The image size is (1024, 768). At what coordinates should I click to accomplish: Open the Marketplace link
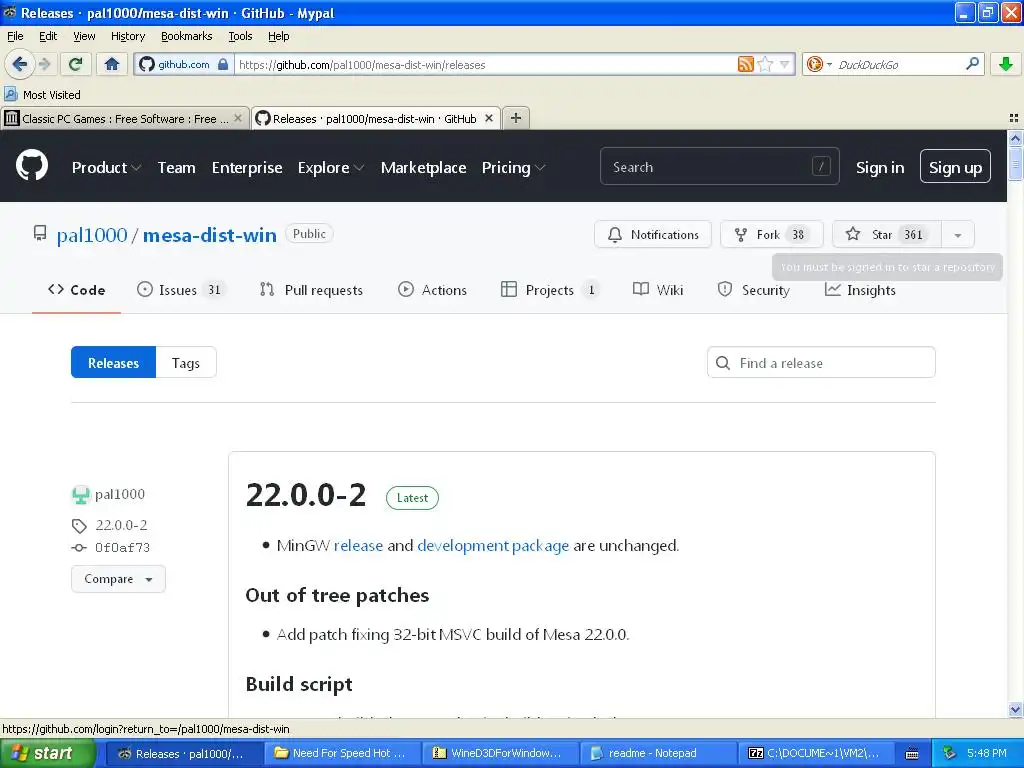(423, 168)
